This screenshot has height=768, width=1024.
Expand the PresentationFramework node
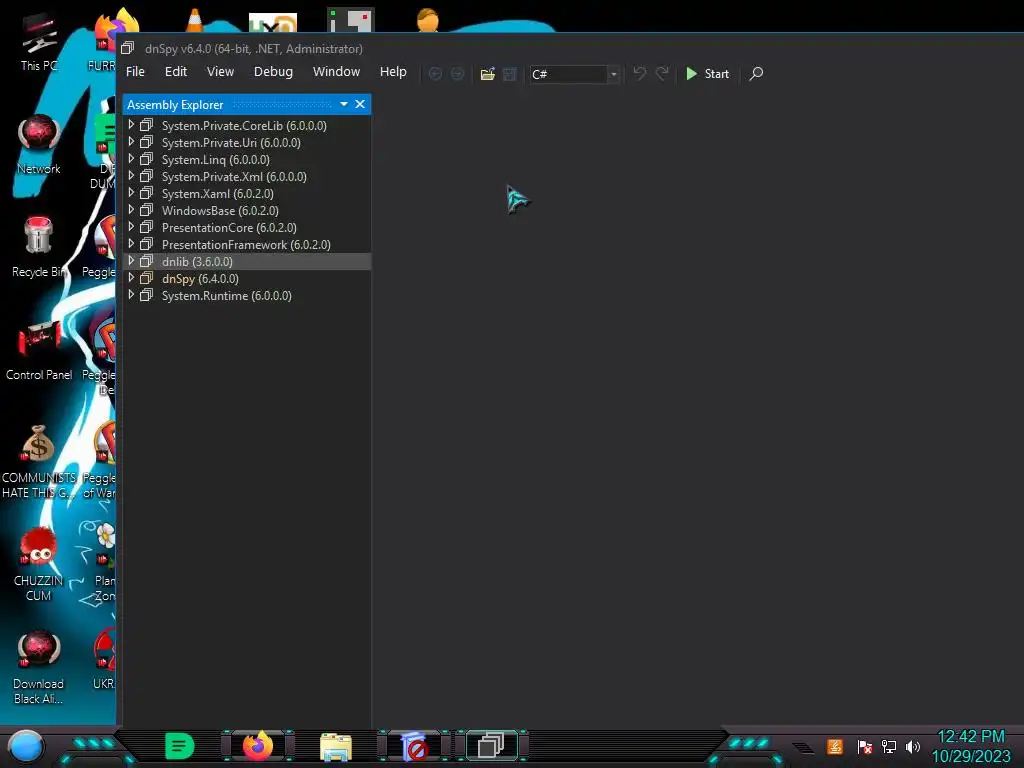coord(131,244)
